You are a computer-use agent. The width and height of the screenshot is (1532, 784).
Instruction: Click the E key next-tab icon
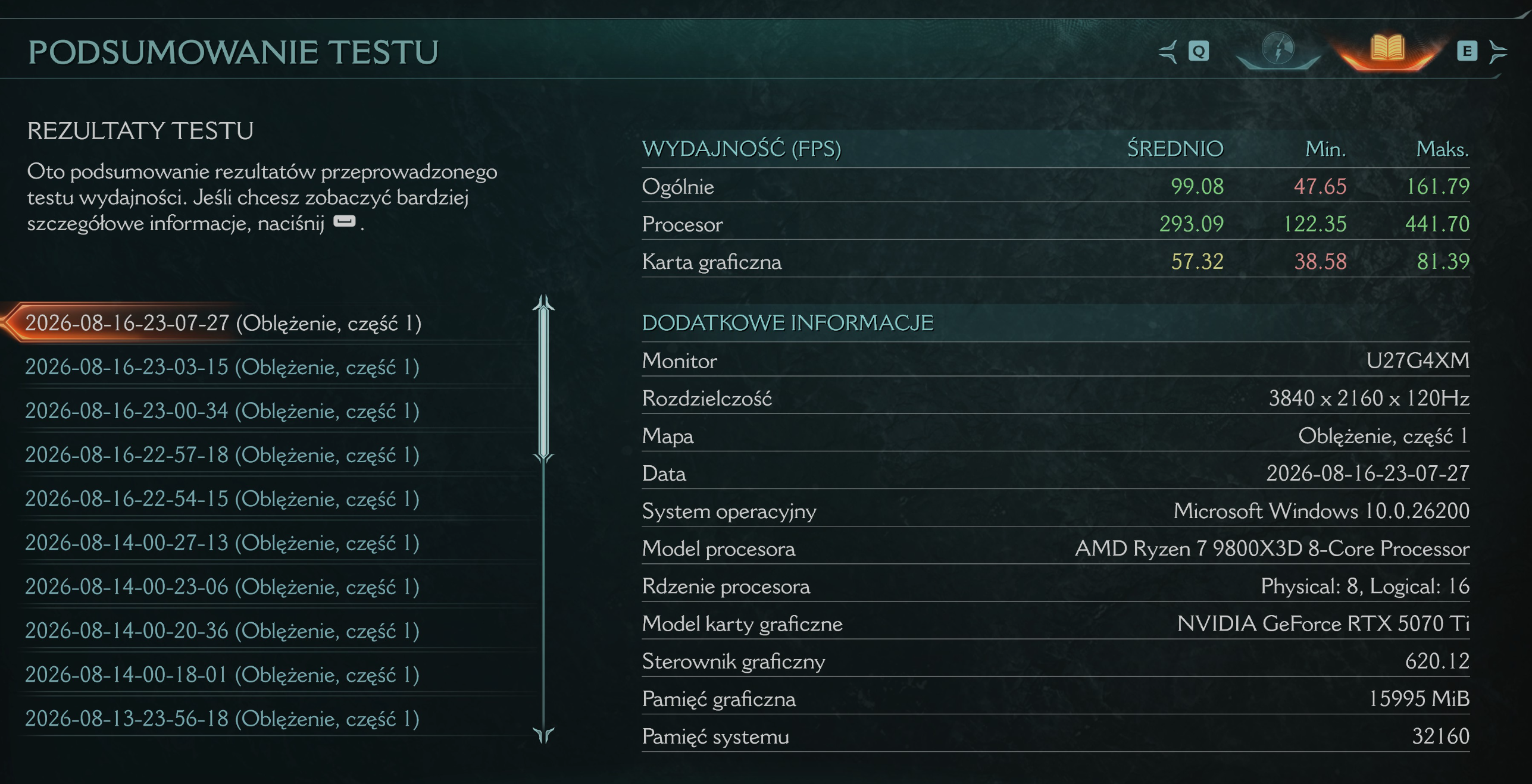[1467, 51]
